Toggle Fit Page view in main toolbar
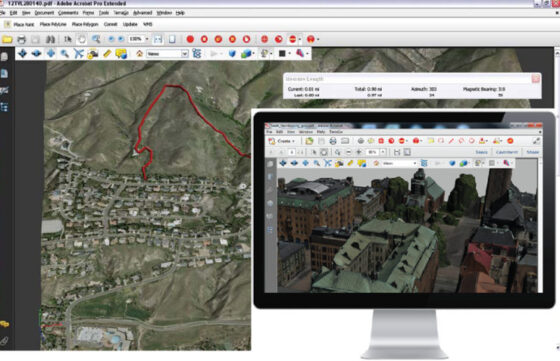 click(x=172, y=39)
